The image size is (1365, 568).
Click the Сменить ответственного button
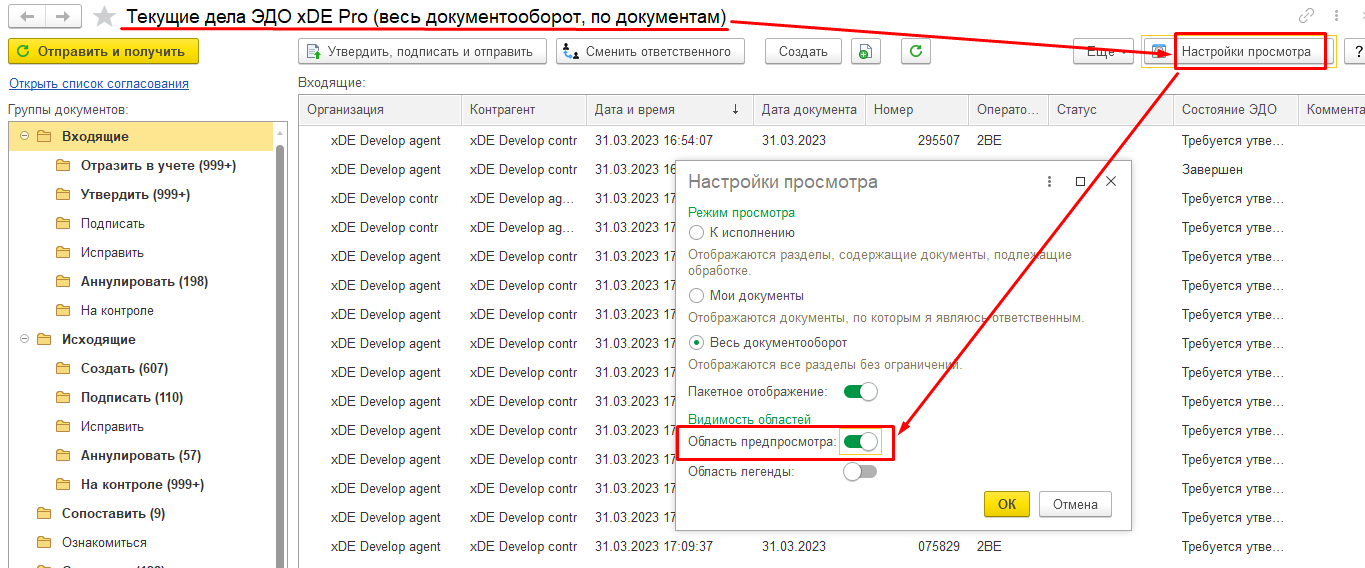[650, 52]
